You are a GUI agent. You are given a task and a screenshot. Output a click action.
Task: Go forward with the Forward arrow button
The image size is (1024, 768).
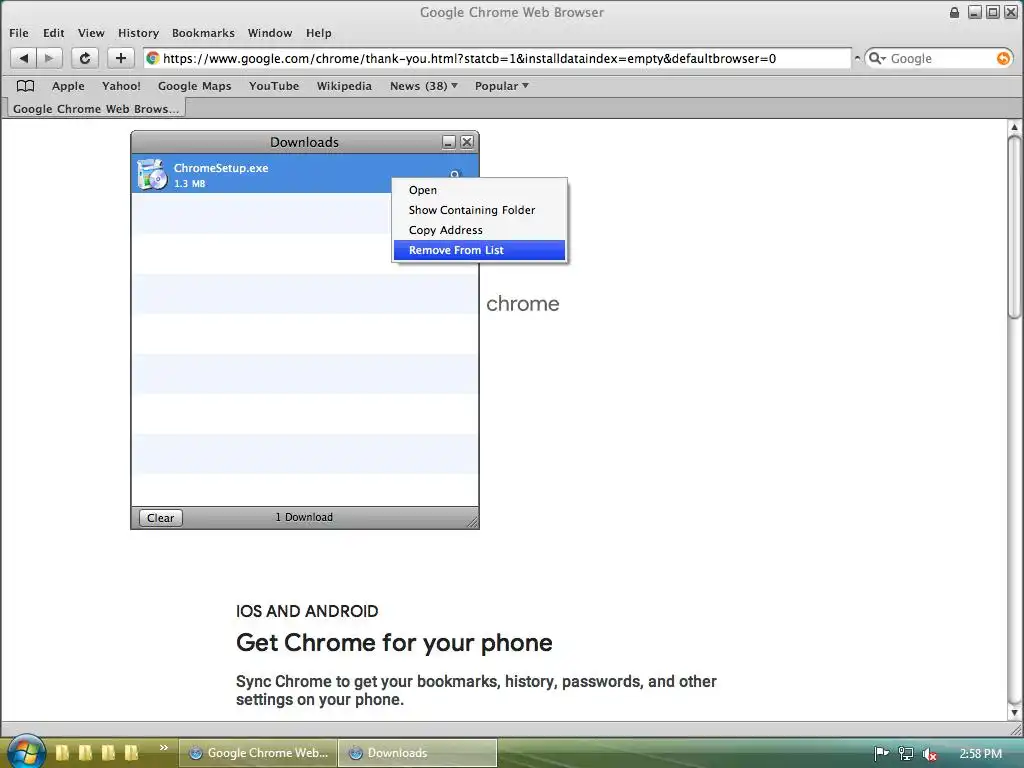point(49,58)
